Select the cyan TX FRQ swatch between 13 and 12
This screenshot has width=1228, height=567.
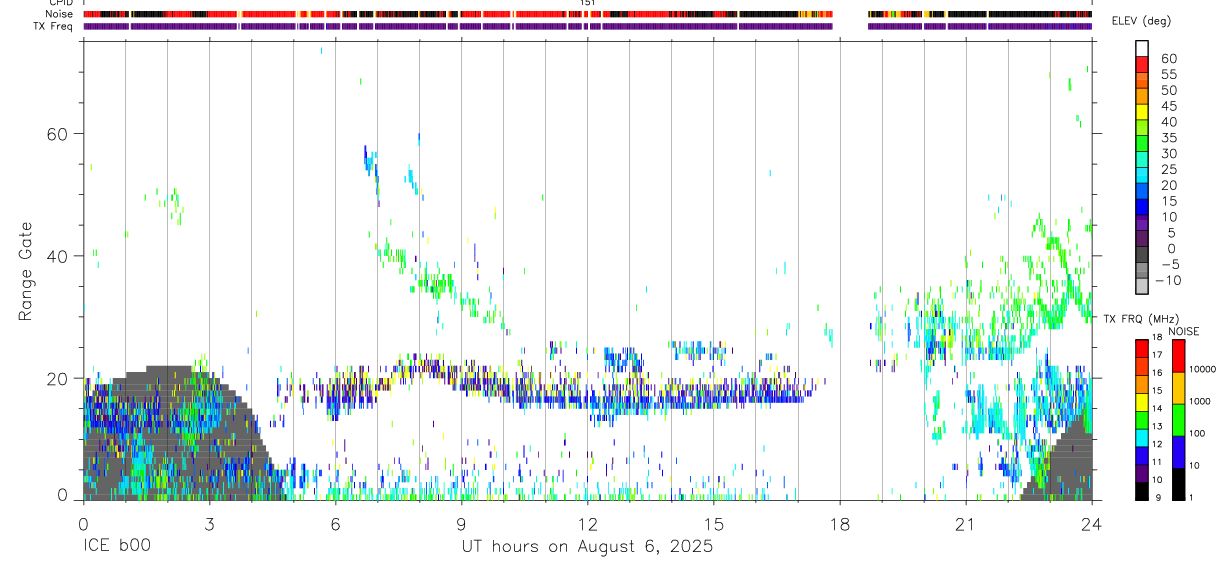(1142, 437)
